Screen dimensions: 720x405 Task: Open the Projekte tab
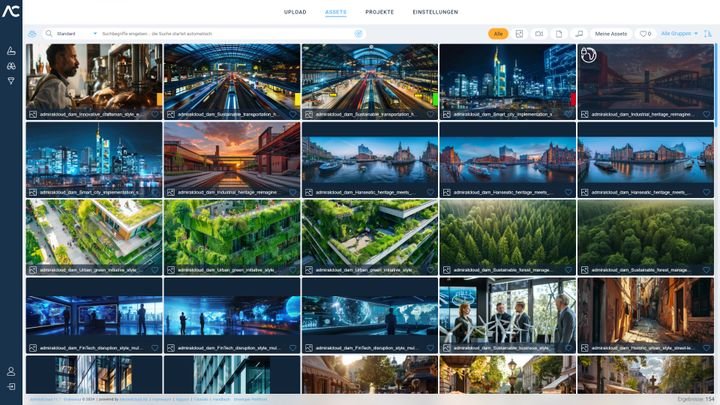tap(379, 12)
